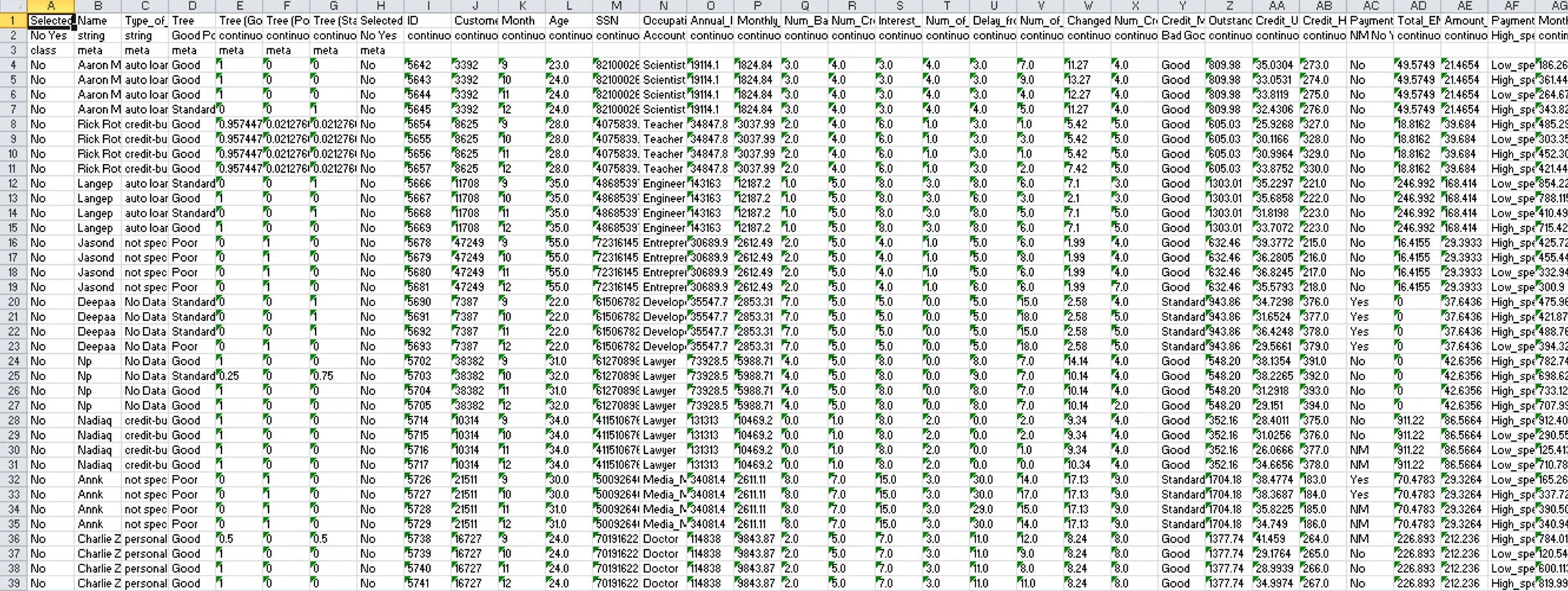
Task: Click the ID cell 5741
Action: pyautogui.click(x=428, y=583)
